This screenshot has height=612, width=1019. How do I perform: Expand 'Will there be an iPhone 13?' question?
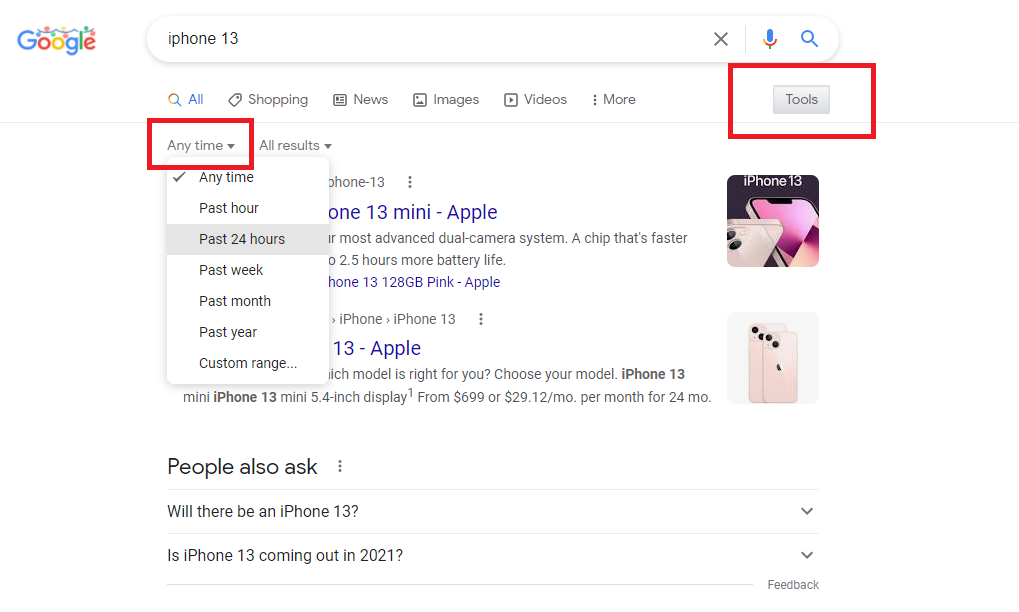pos(493,511)
